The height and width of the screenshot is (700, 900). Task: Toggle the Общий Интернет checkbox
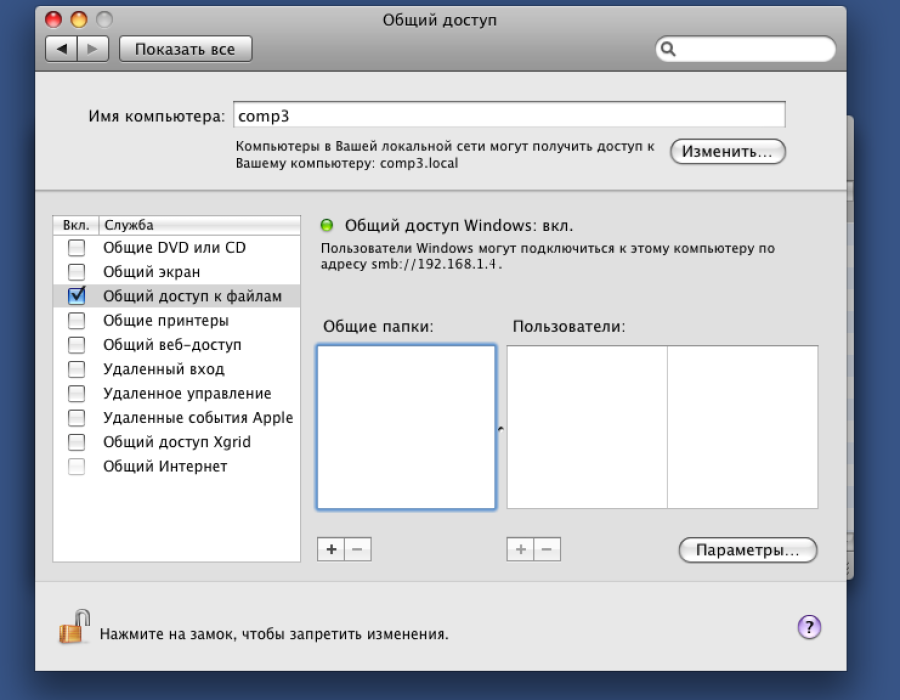[x=76, y=466]
